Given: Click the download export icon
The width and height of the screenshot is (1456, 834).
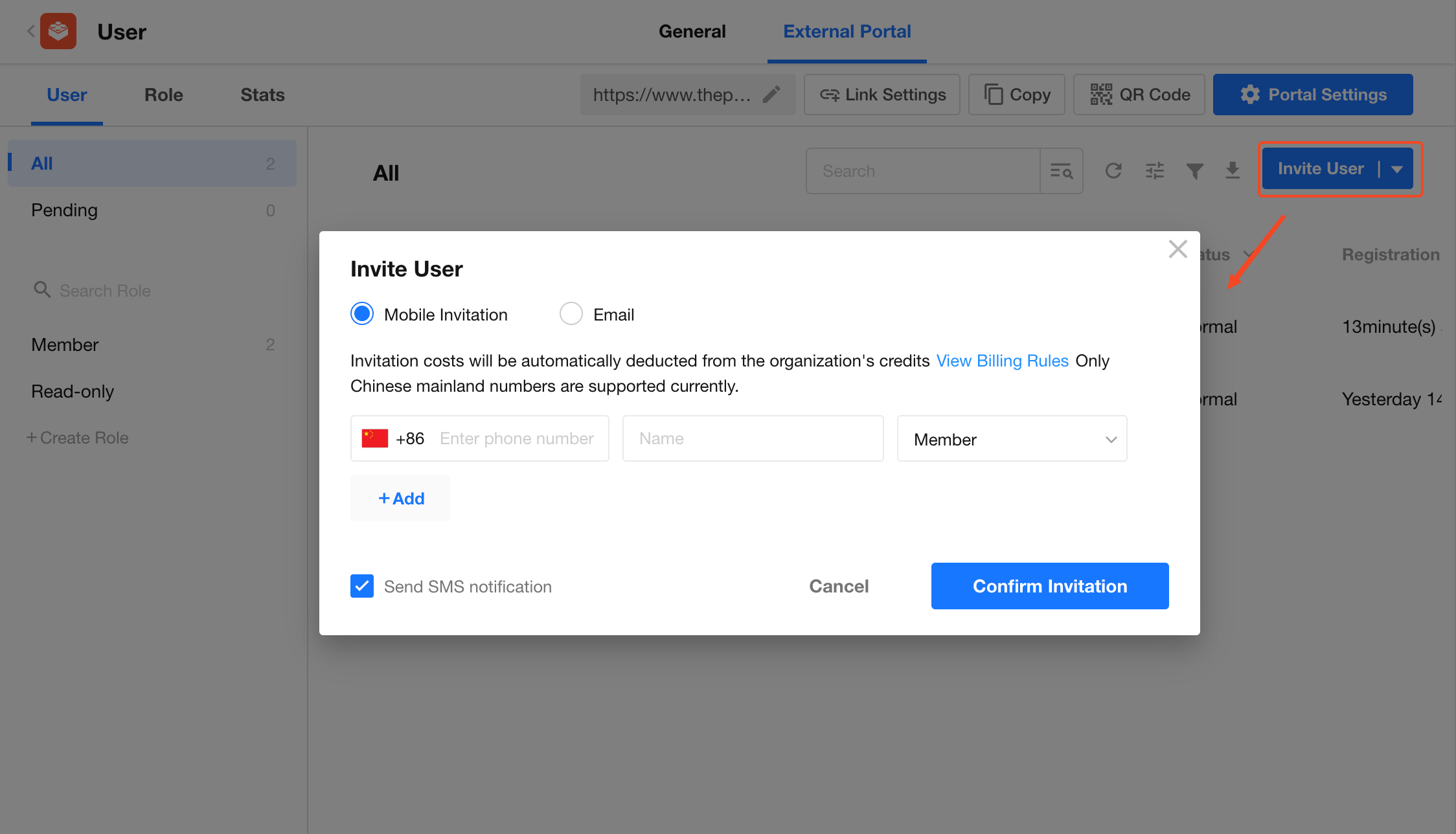Looking at the screenshot, I should coord(1233,171).
